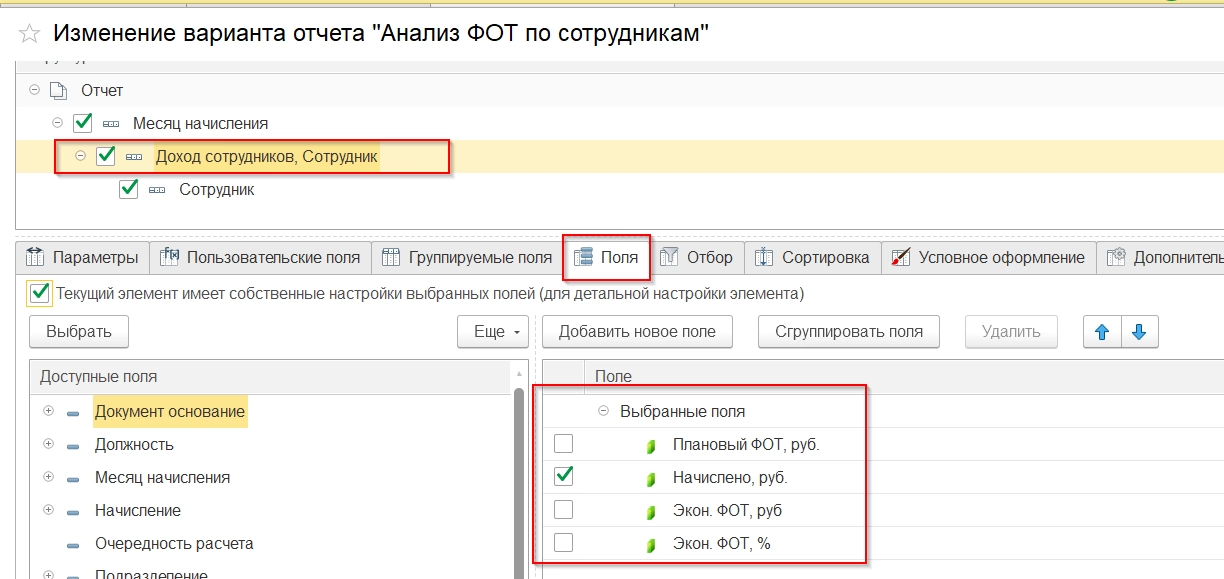Viewport: 1224px width, 579px height.
Task: Expand Должность available field
Action: tap(48, 444)
